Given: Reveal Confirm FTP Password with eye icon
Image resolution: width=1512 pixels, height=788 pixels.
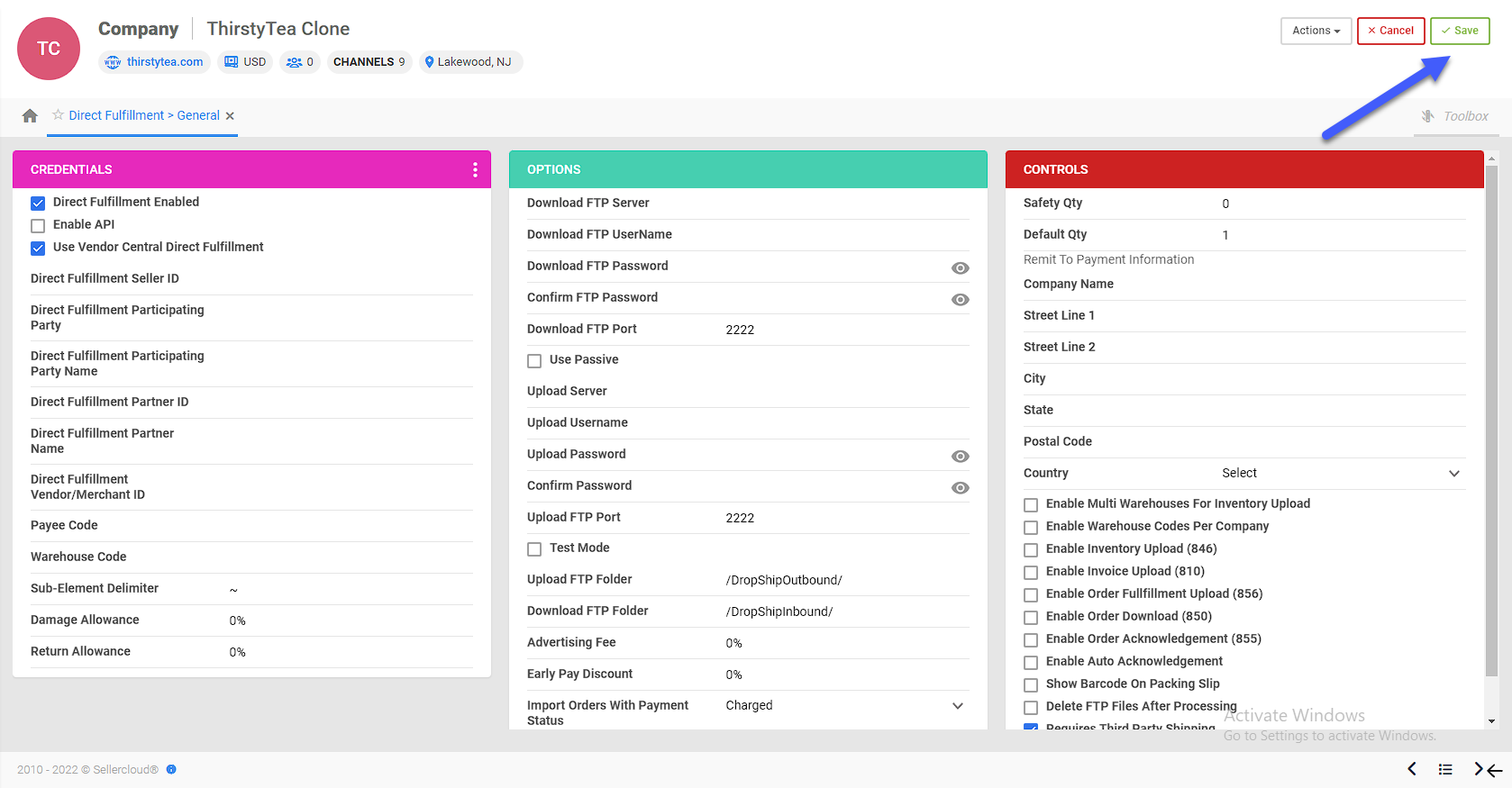Looking at the screenshot, I should click(x=961, y=300).
